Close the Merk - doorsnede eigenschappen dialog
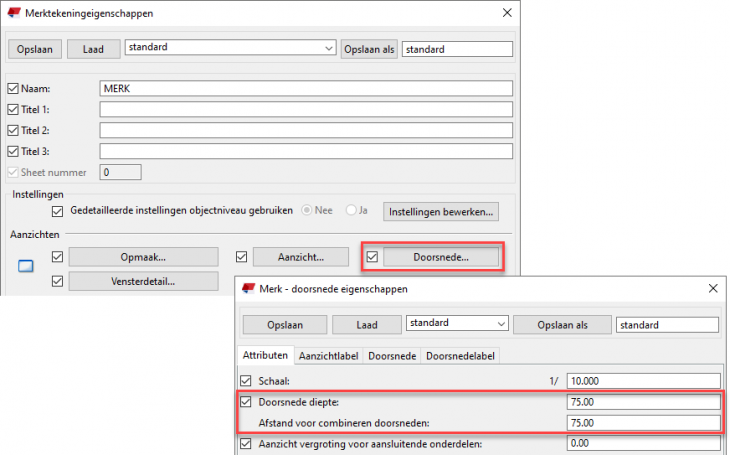This screenshot has height=455, width=730. click(713, 288)
